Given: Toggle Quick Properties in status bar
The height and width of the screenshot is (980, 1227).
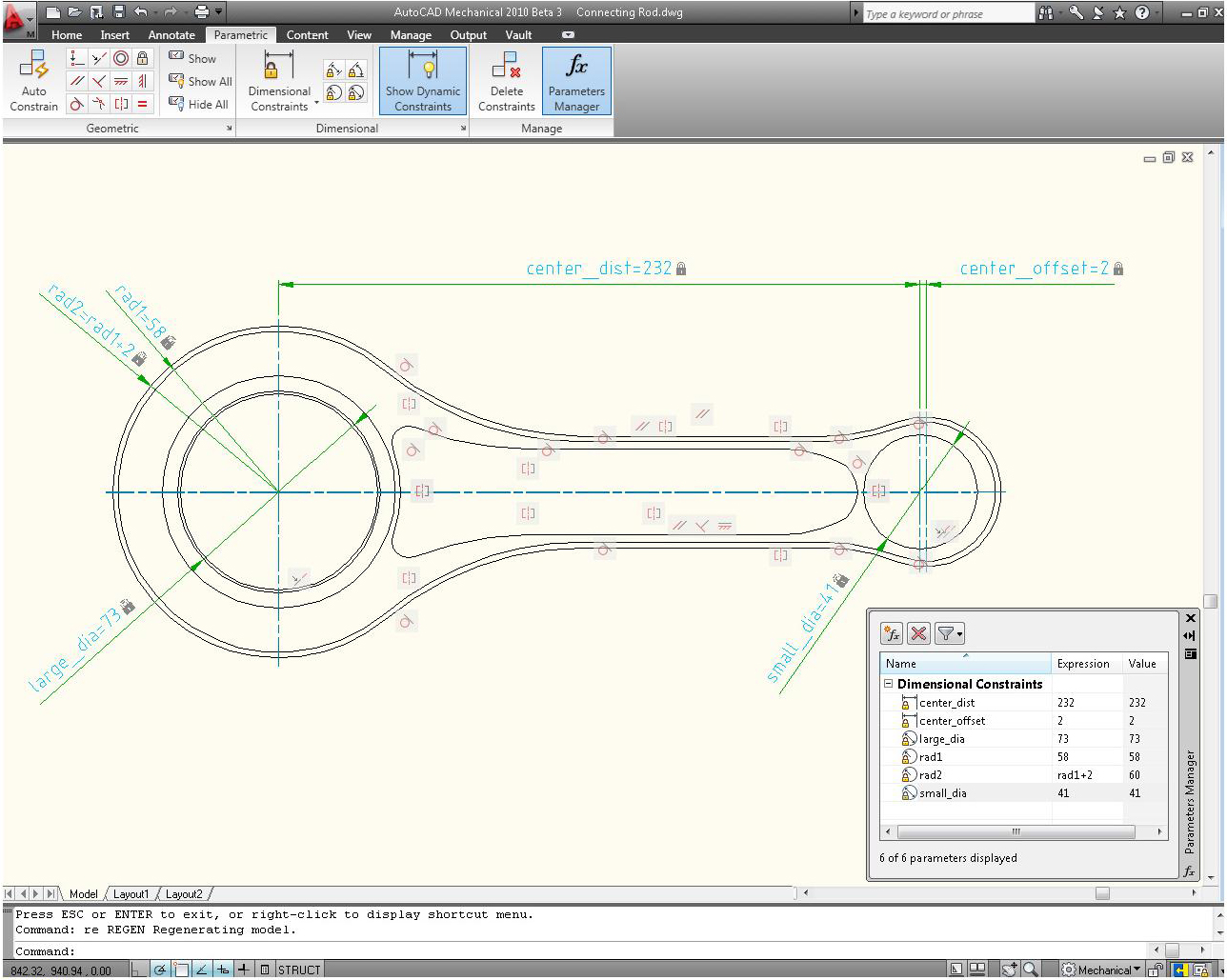Looking at the screenshot, I should pos(265,970).
